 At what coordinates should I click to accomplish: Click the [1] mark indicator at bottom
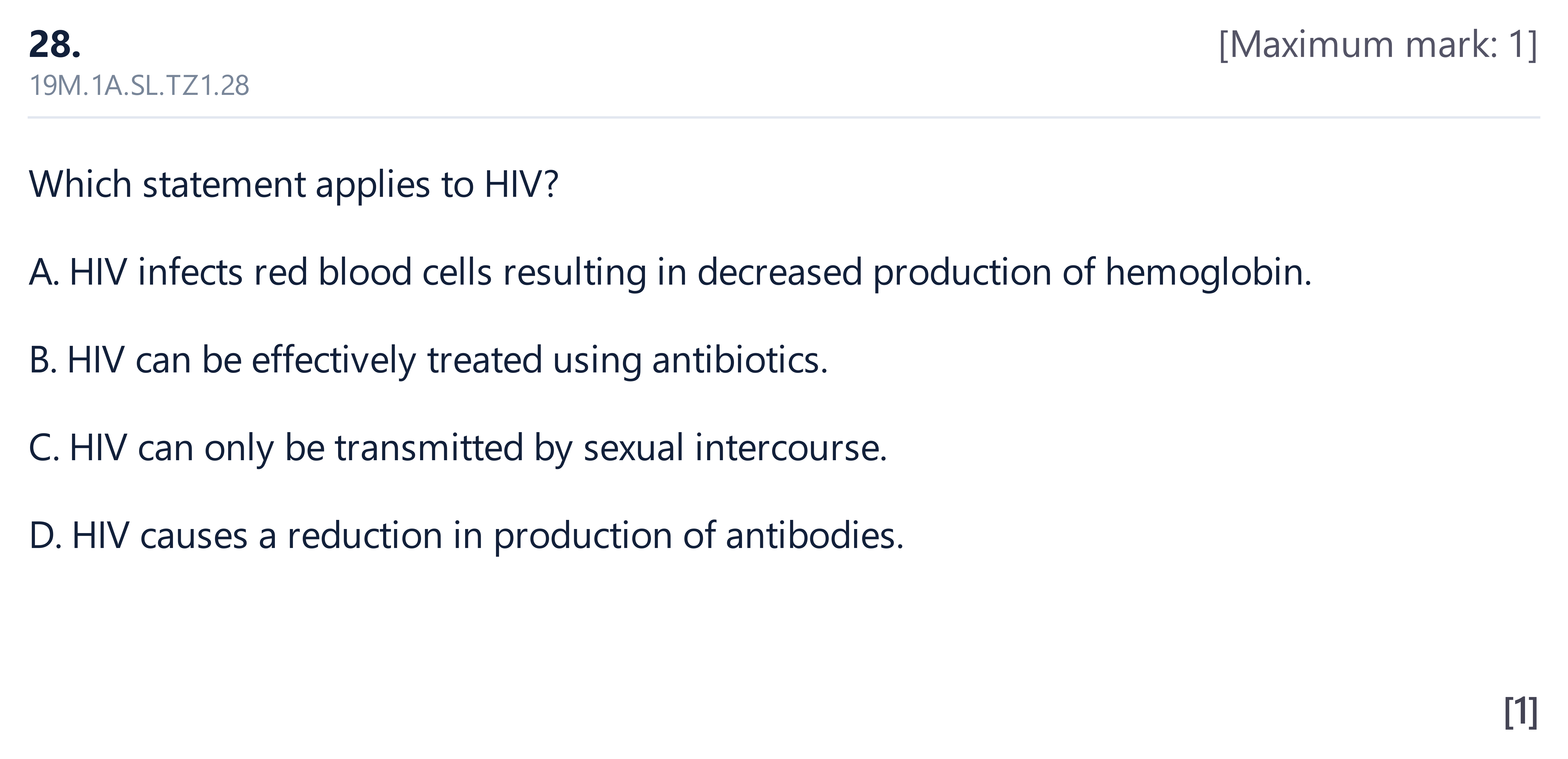[1520, 711]
